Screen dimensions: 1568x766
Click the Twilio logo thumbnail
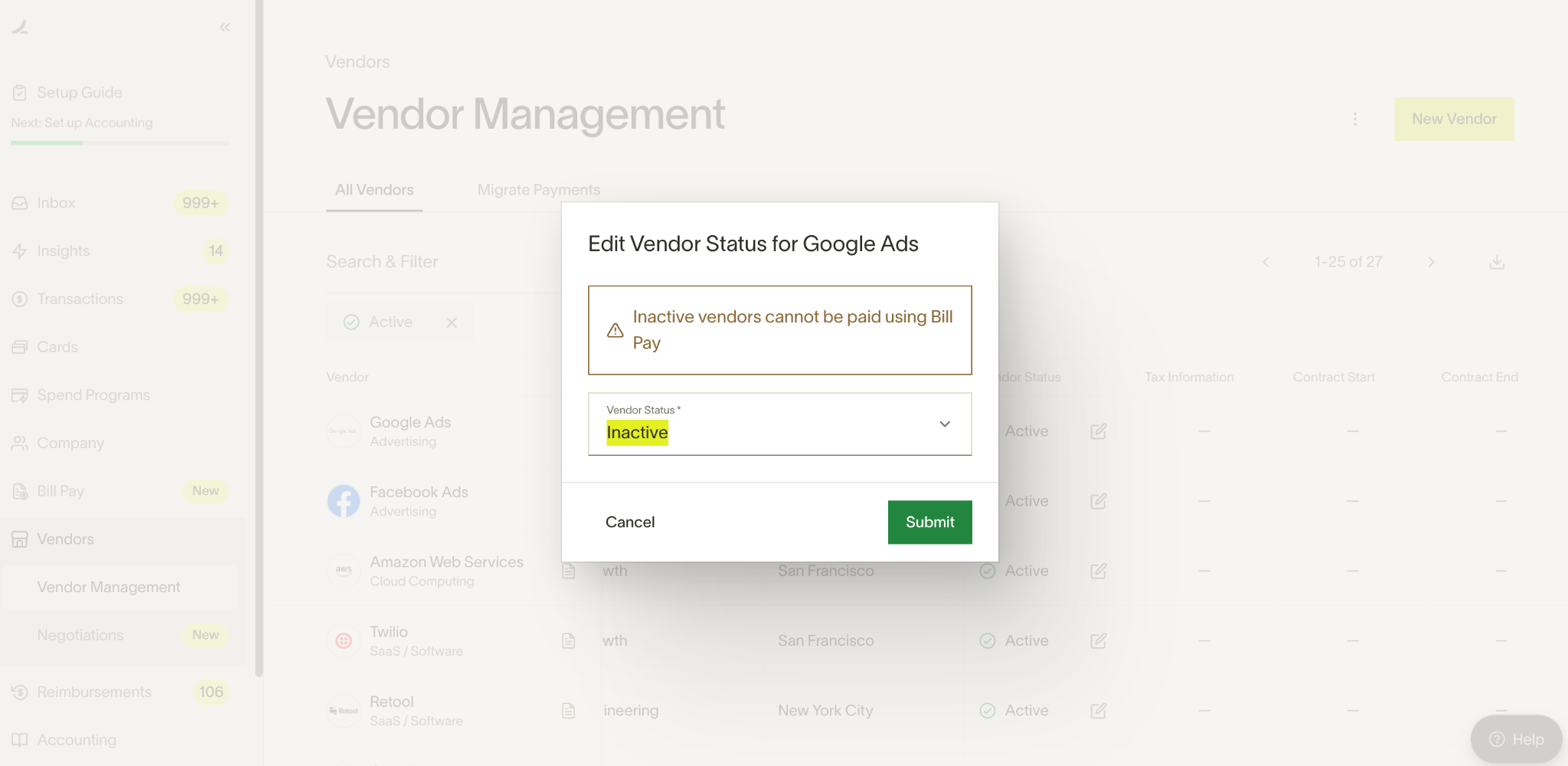(344, 640)
